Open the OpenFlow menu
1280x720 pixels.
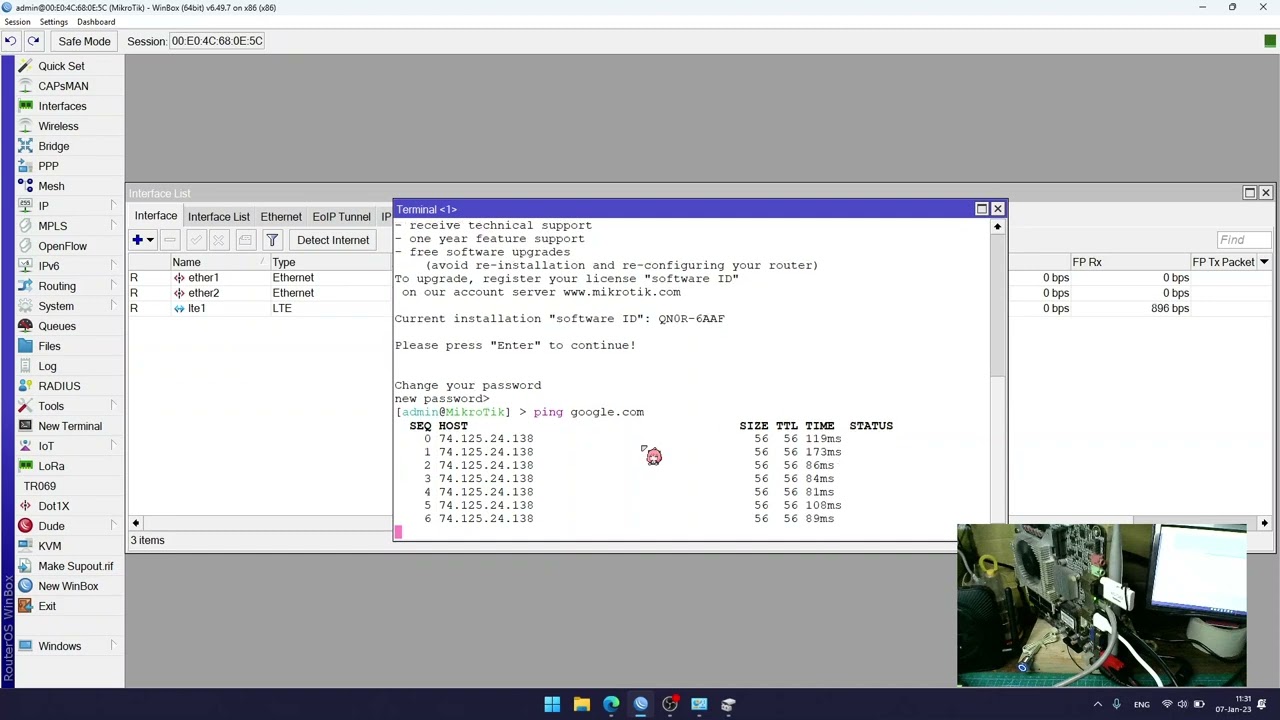[62, 246]
